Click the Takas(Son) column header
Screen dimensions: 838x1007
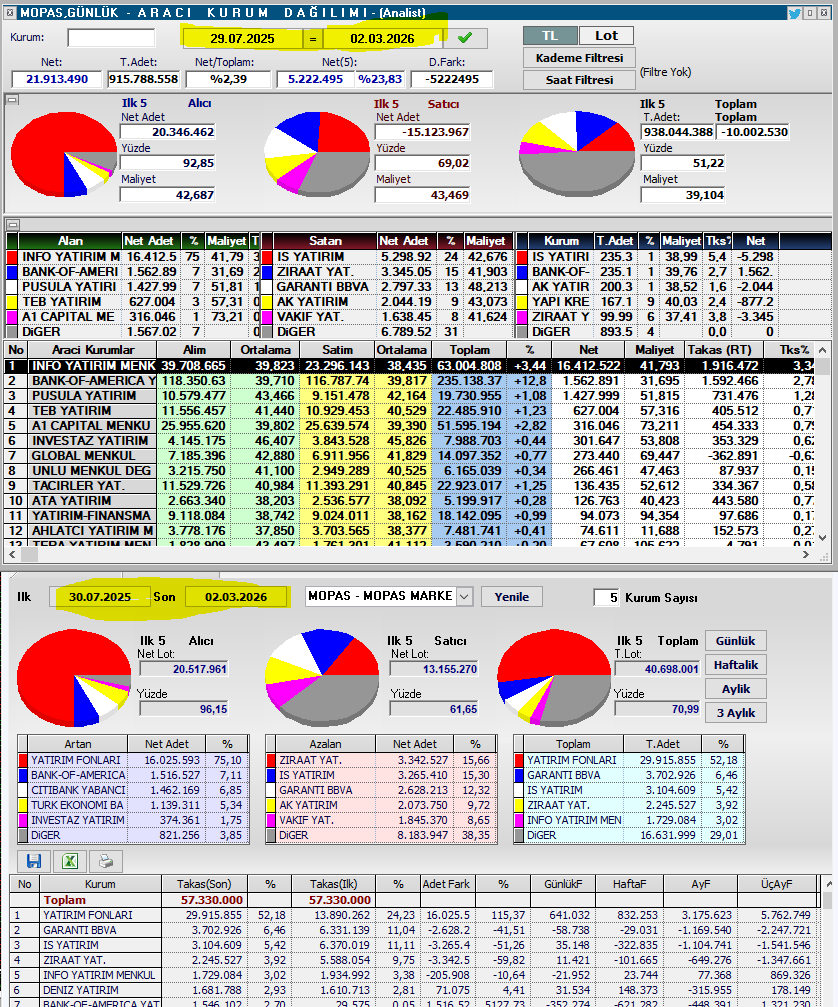(x=204, y=884)
